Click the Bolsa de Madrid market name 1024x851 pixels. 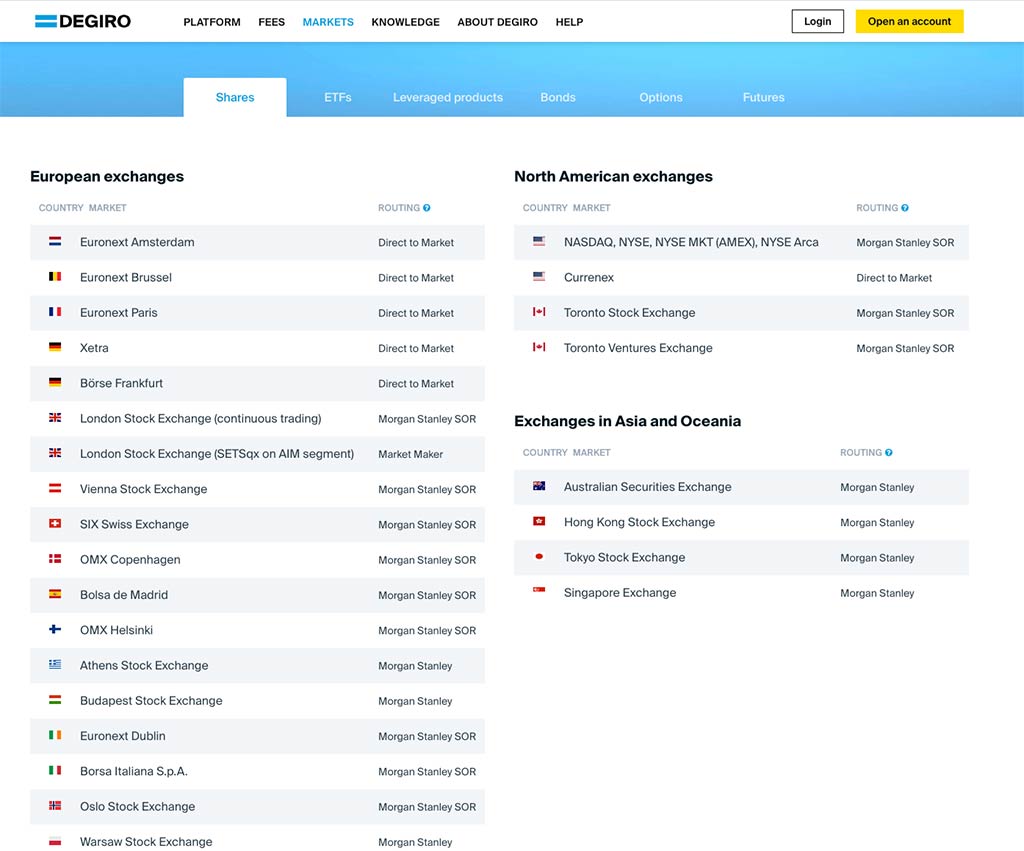coord(124,595)
